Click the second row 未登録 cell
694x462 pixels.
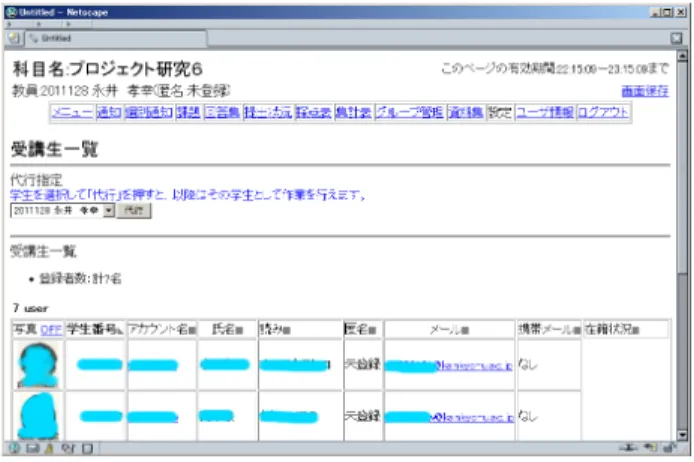(x=362, y=416)
